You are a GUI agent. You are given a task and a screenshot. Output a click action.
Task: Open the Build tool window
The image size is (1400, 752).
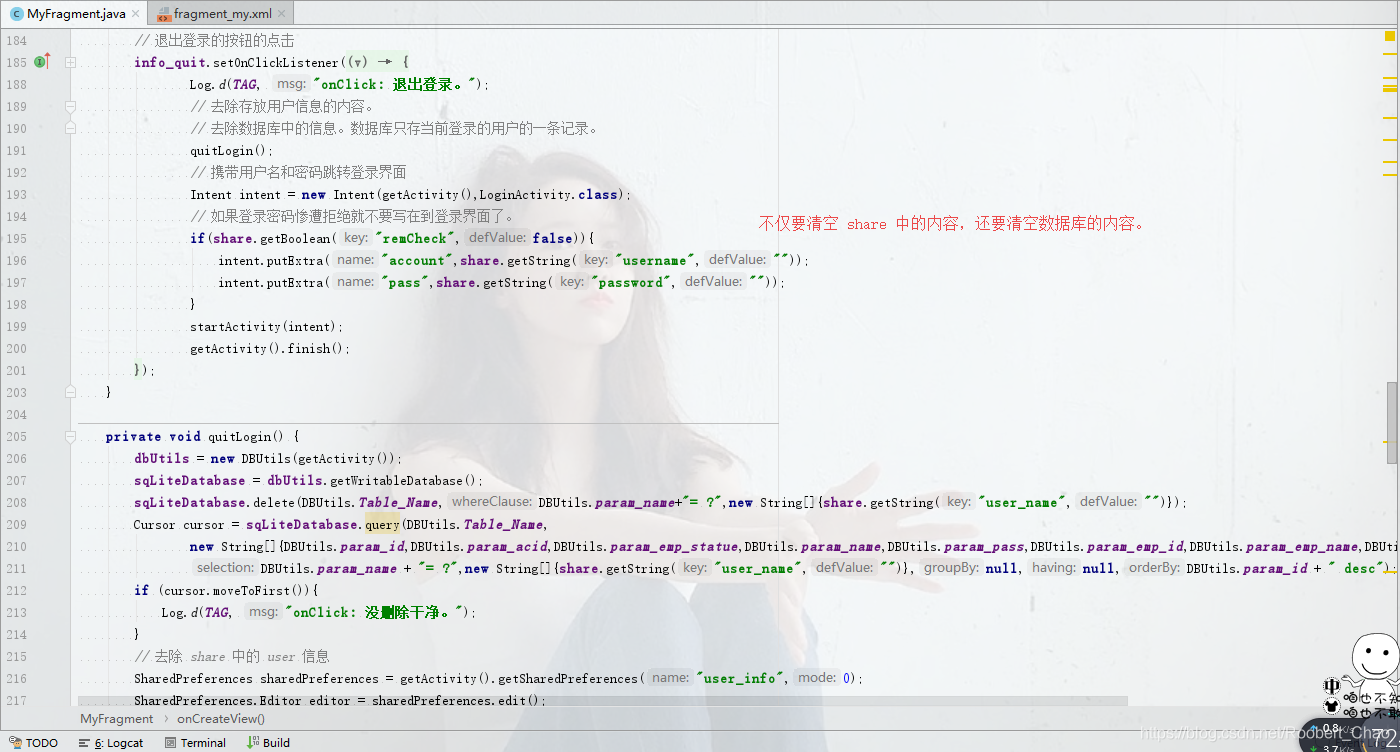pos(268,742)
